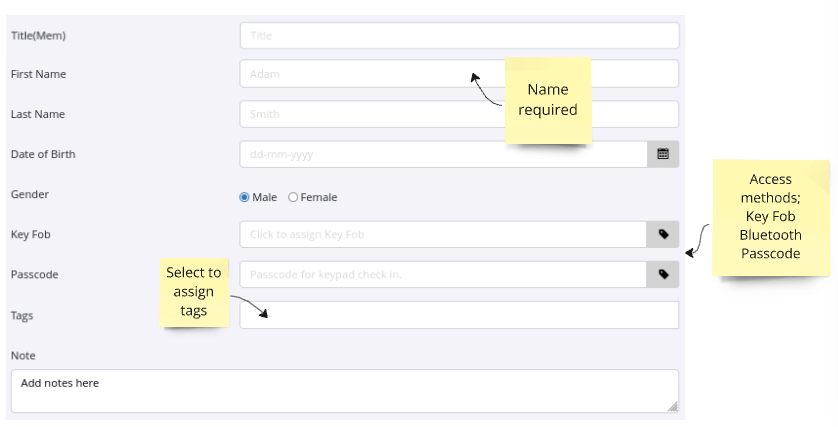
Task: Click the 'Select to assign tags' sticky note
Action: click(x=194, y=291)
